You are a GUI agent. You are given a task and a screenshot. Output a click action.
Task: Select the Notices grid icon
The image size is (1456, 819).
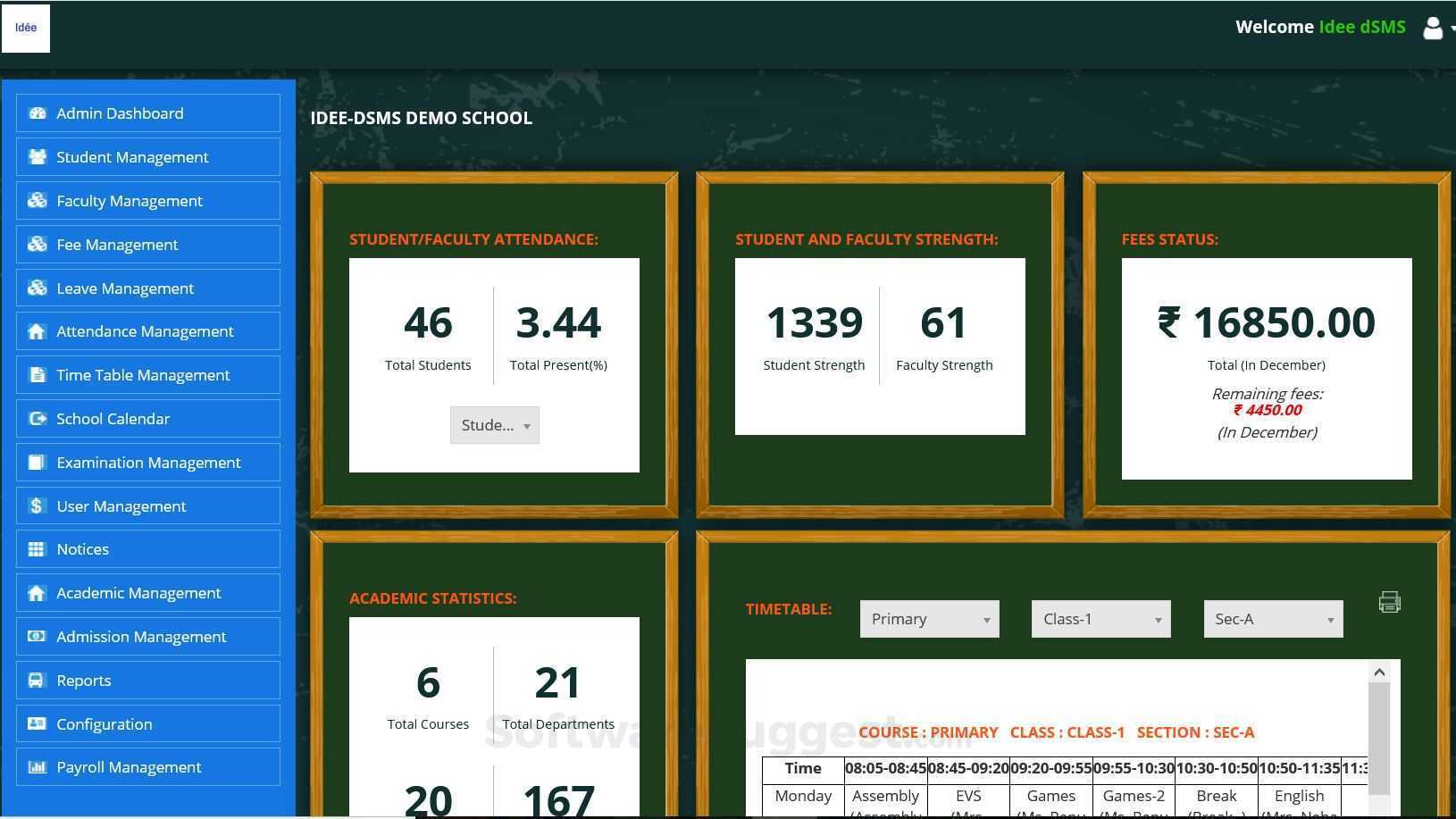pyautogui.click(x=38, y=549)
